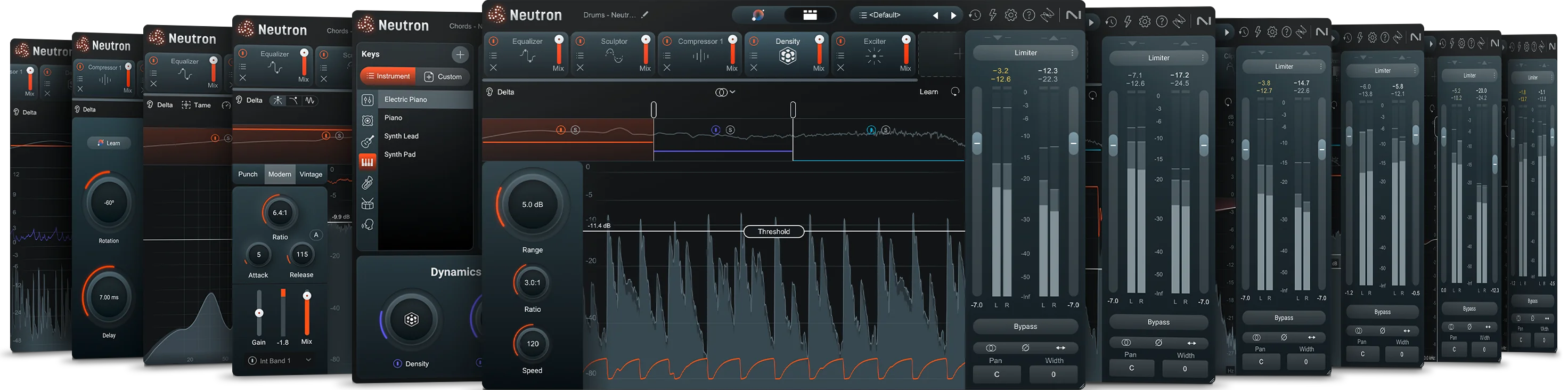Click the Learn button above the Rotation knob
The image size is (1568, 390).
[x=109, y=143]
